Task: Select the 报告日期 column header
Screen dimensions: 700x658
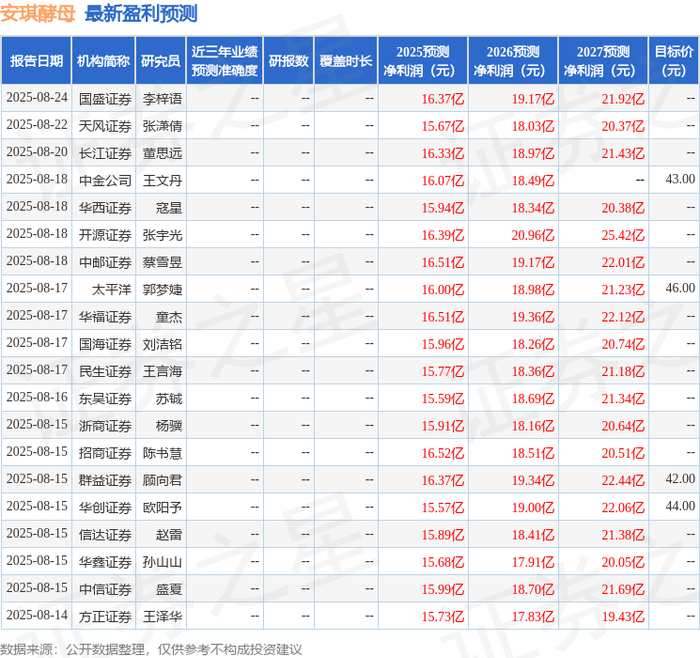Action: (x=36, y=61)
